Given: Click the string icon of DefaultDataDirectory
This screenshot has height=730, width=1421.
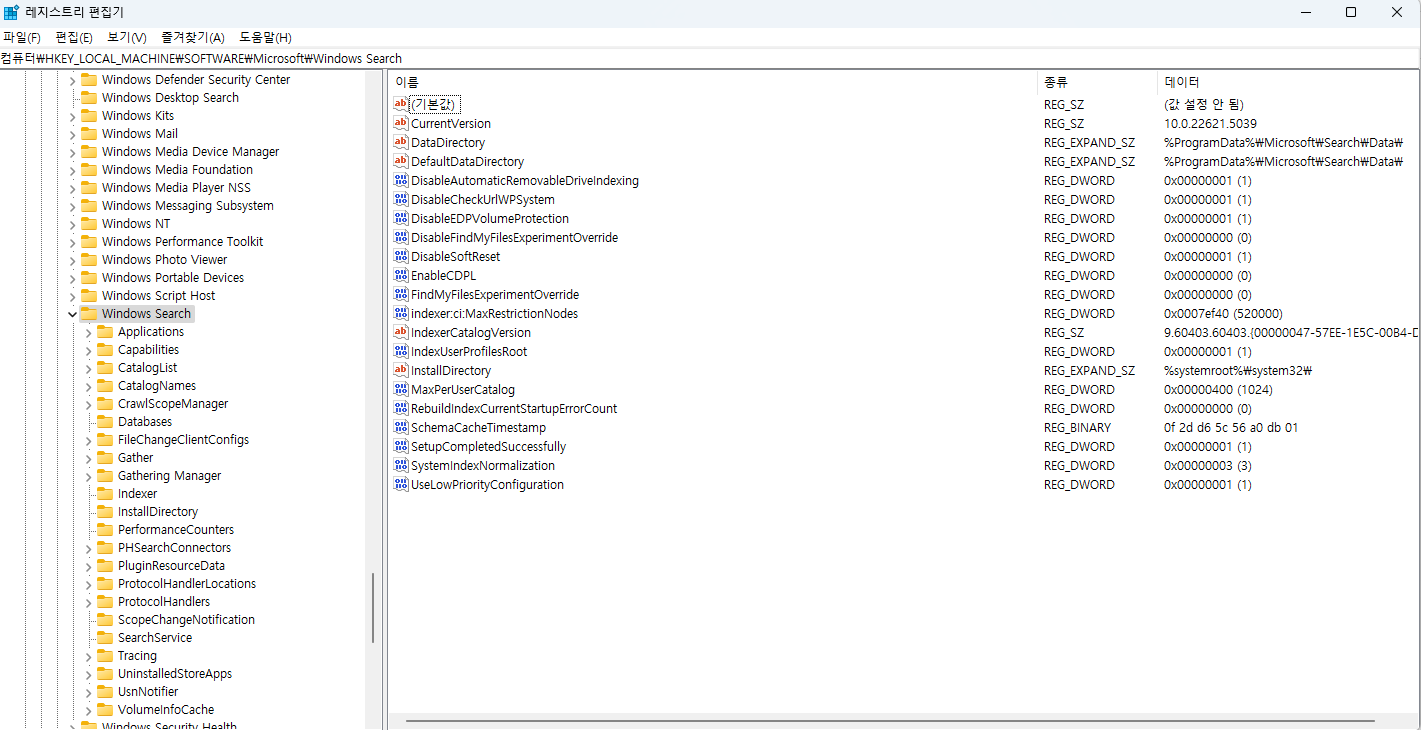Looking at the screenshot, I should click(401, 161).
